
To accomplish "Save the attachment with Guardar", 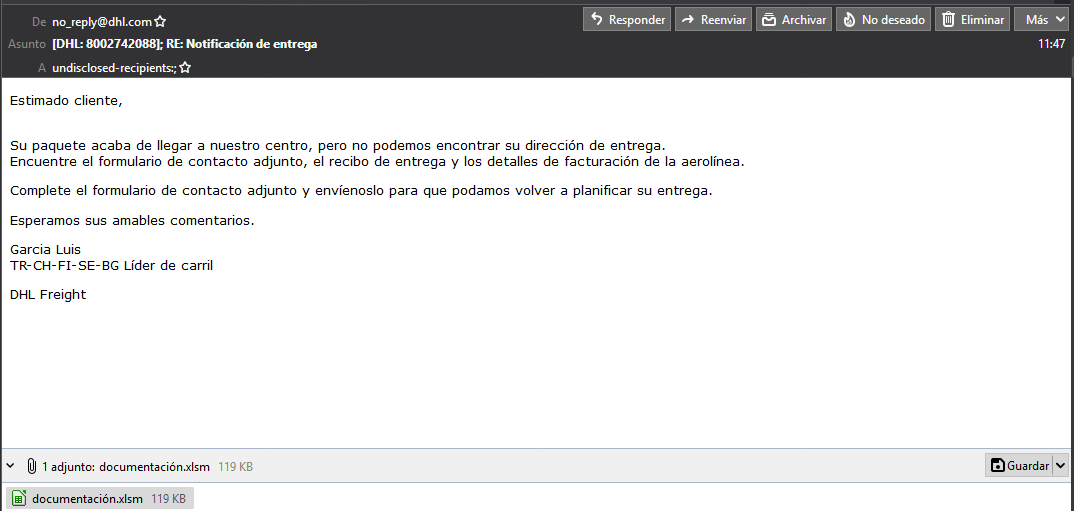I will (1019, 465).
